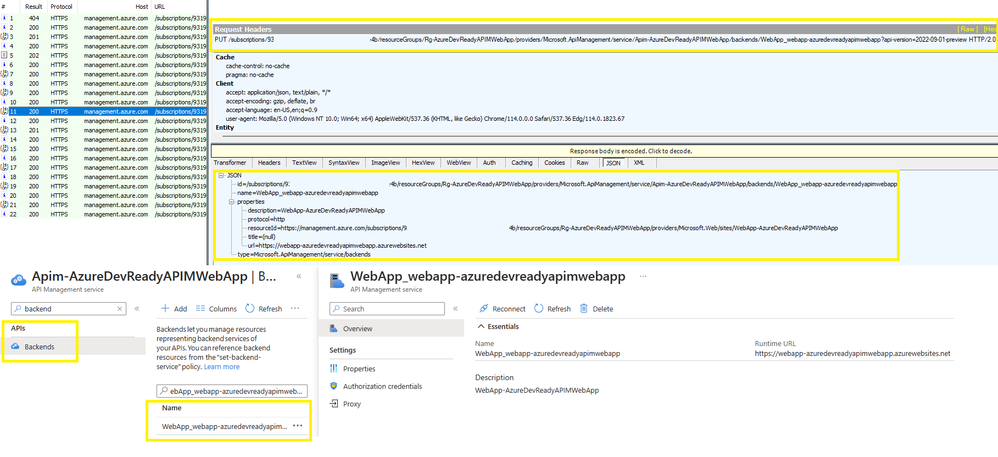Select the title=(null) JSON node

click(x=262, y=236)
